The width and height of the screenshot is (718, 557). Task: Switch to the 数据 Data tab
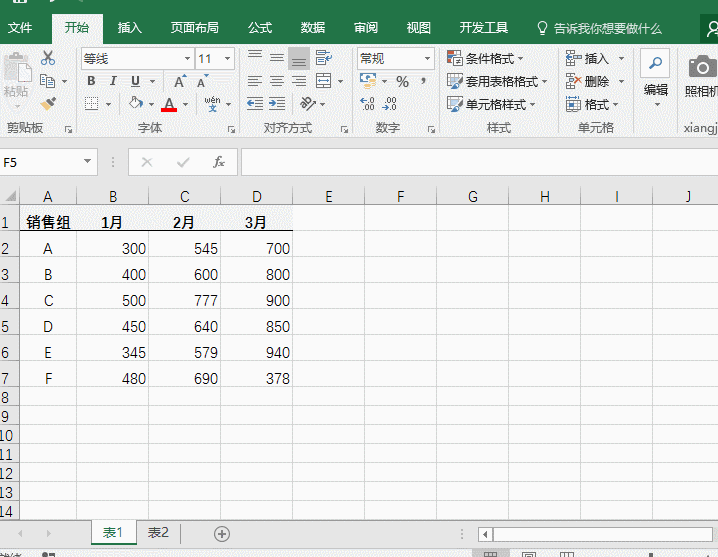pyautogui.click(x=313, y=28)
